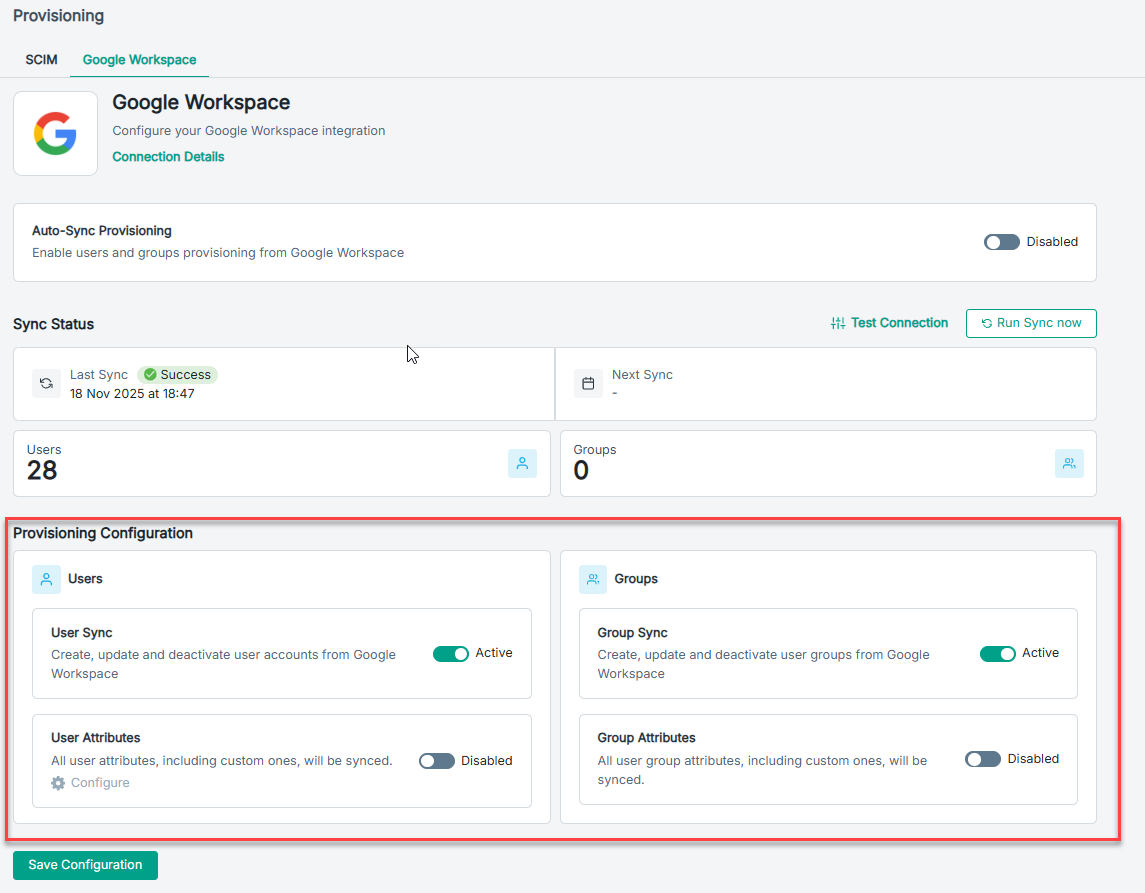This screenshot has width=1145, height=893.
Task: Click the Groups section header icon
Action: click(593, 579)
